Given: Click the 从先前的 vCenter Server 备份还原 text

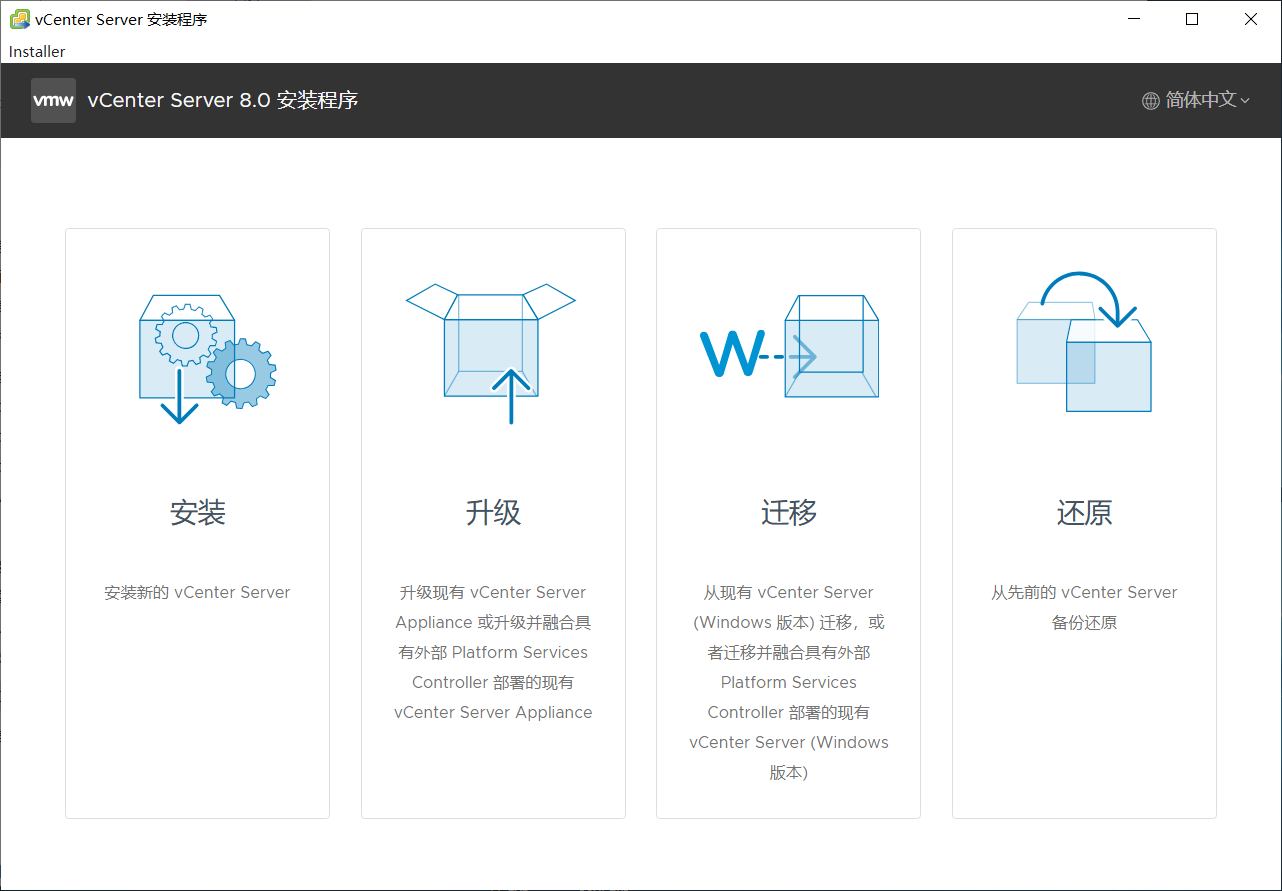Looking at the screenshot, I should 1084,606.
